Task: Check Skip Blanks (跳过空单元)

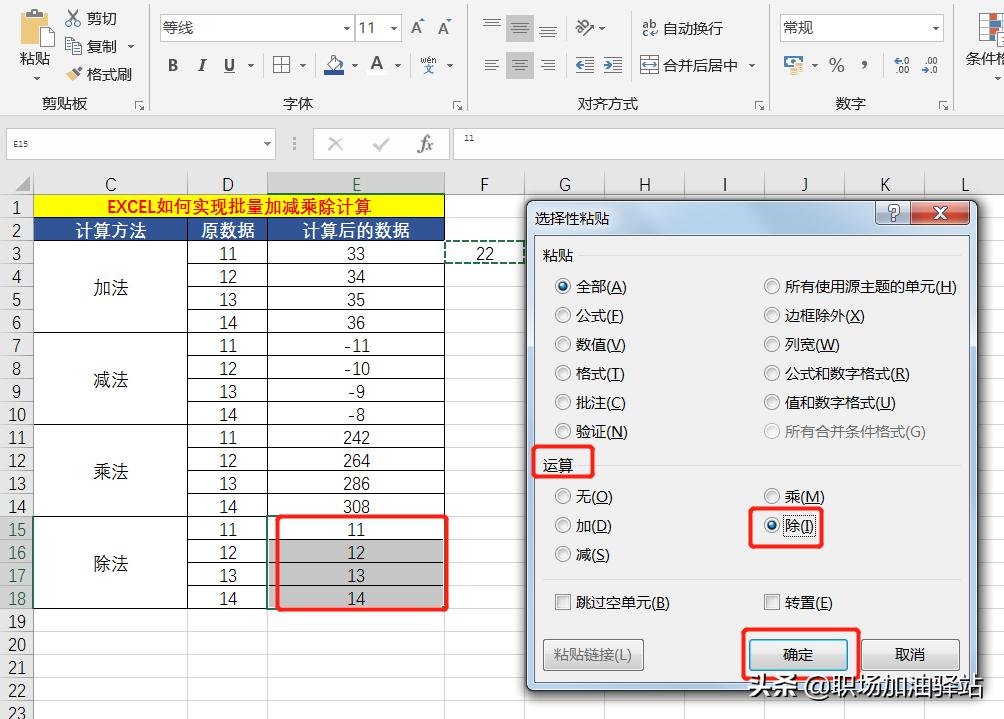Action: pyautogui.click(x=563, y=601)
